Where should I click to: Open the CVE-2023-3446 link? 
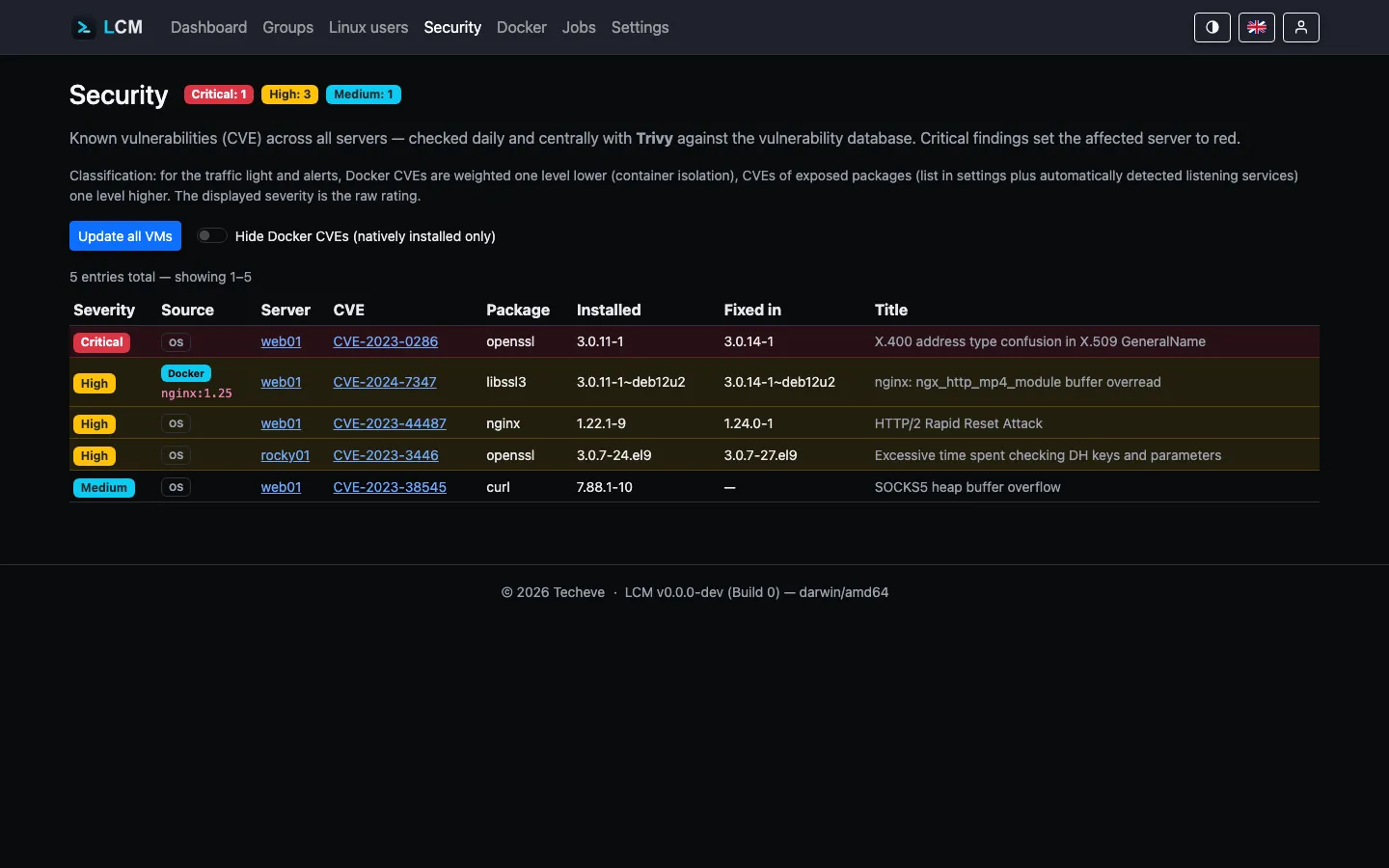(x=386, y=455)
